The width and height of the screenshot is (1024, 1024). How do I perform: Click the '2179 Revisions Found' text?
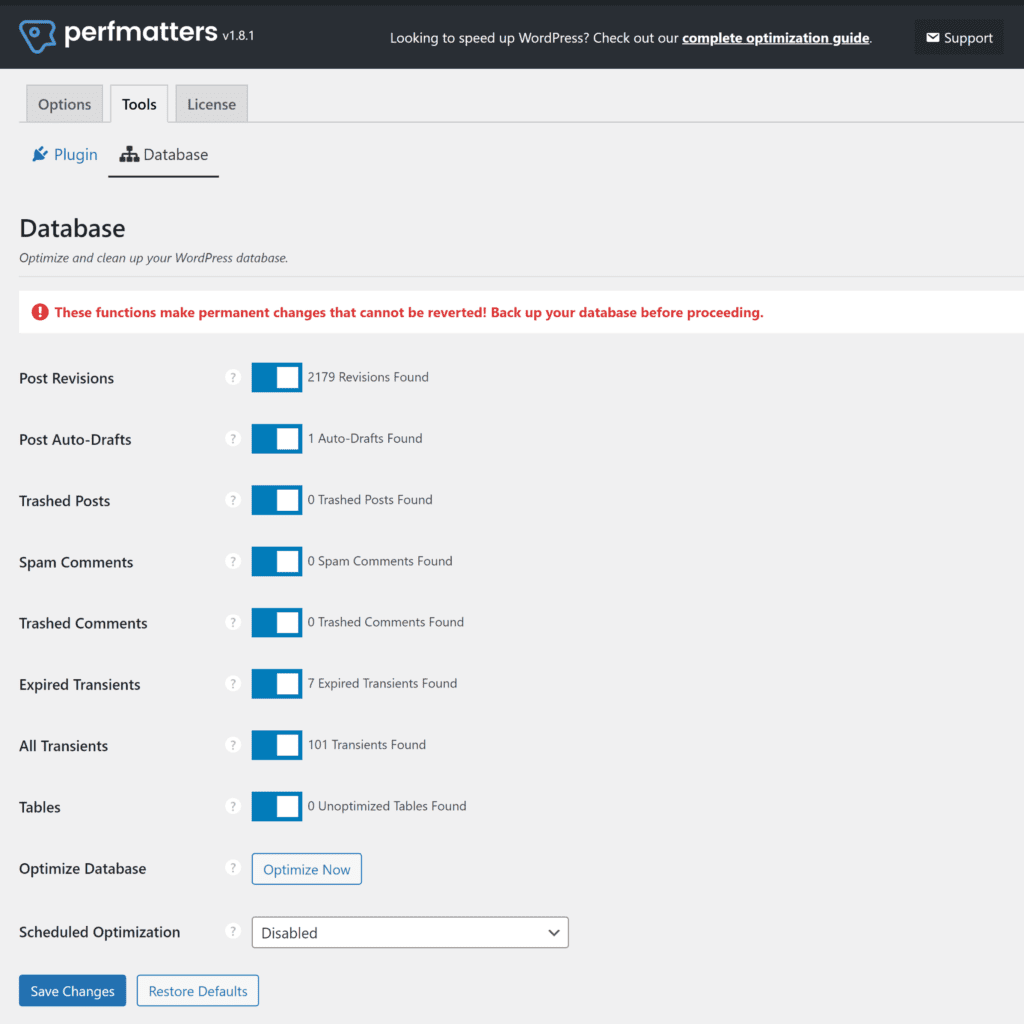(x=368, y=377)
